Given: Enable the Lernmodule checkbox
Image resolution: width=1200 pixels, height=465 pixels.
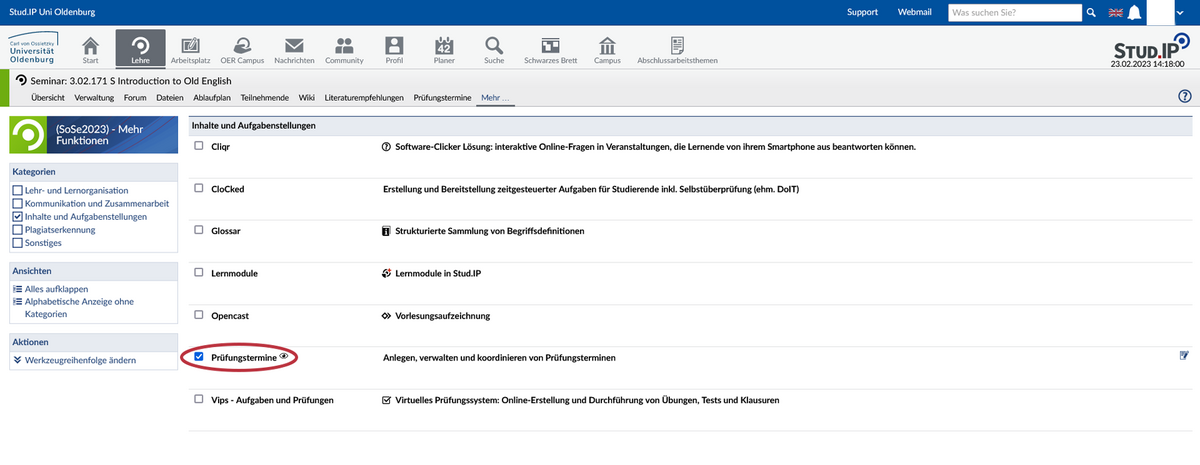Looking at the screenshot, I should 199,272.
